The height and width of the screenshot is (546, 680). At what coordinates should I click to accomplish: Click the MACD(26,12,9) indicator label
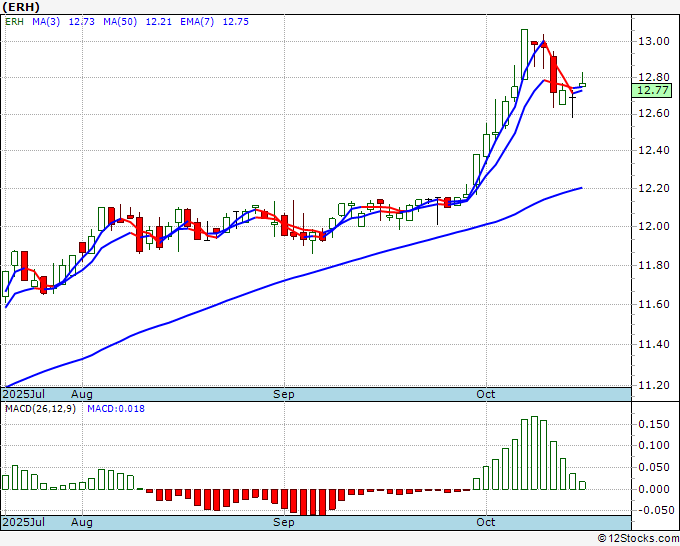coord(40,409)
